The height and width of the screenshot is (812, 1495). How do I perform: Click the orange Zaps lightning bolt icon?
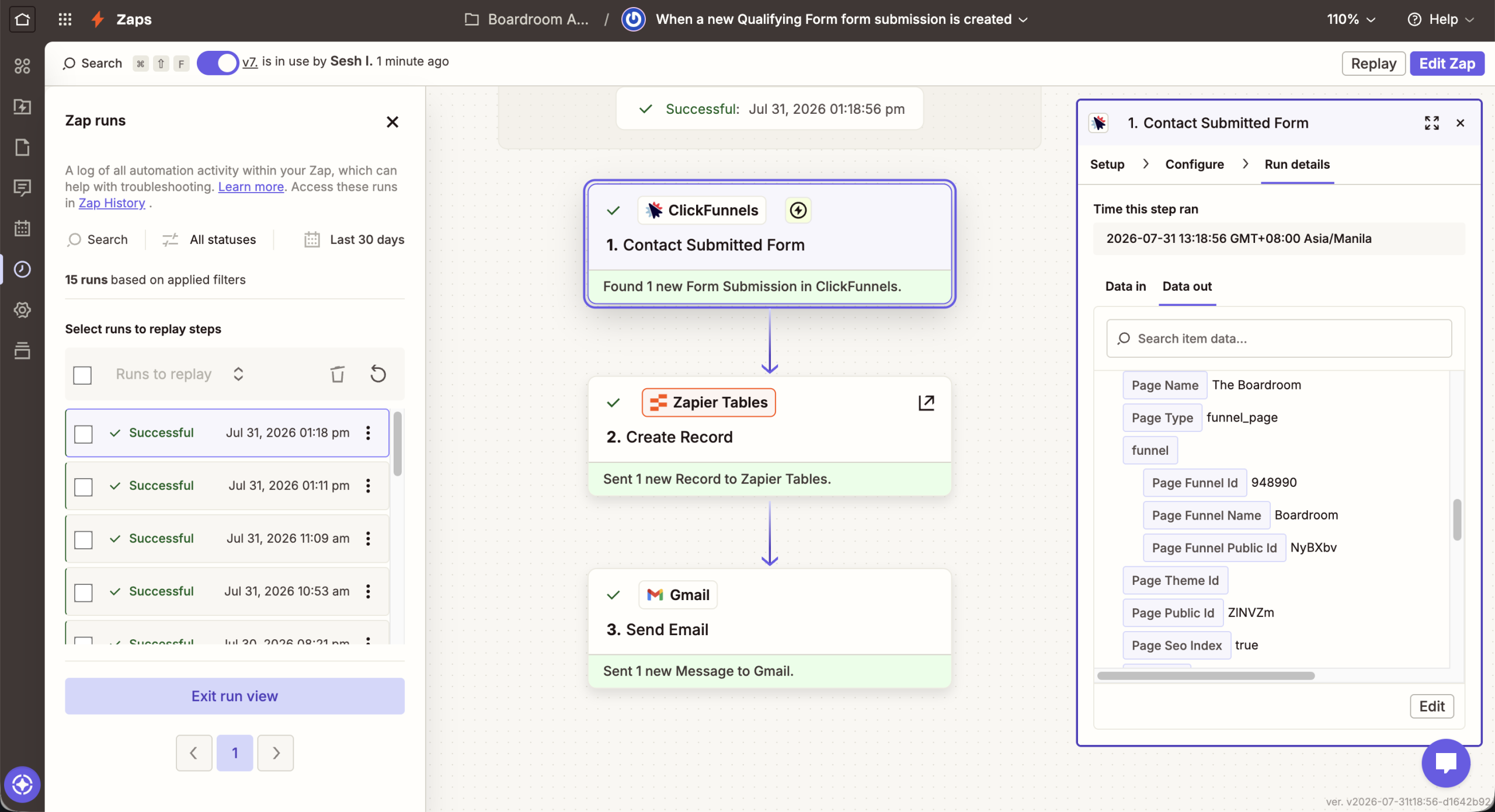point(98,19)
